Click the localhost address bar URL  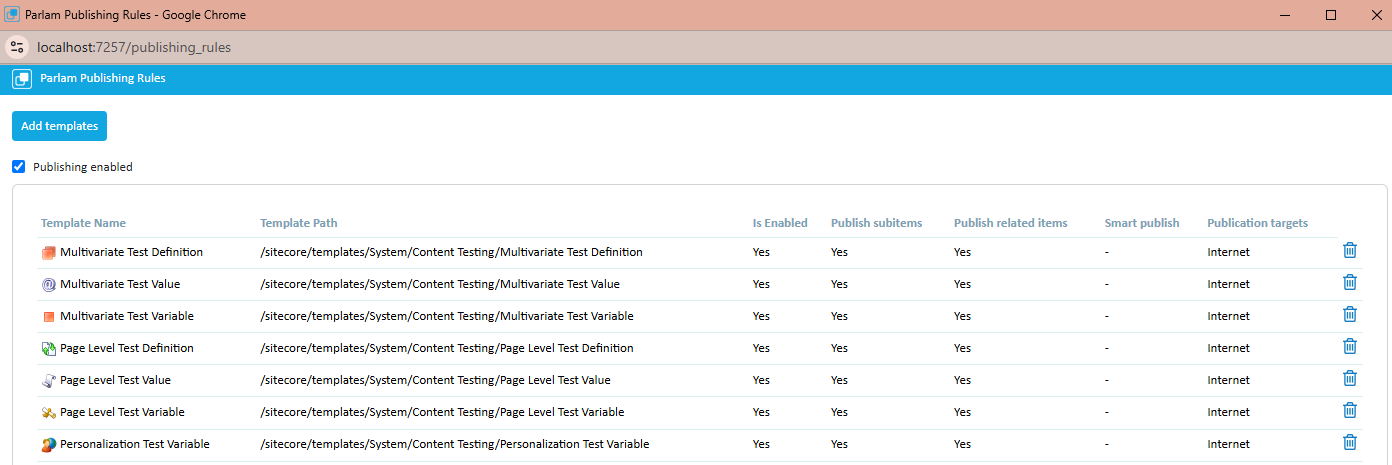[x=133, y=47]
